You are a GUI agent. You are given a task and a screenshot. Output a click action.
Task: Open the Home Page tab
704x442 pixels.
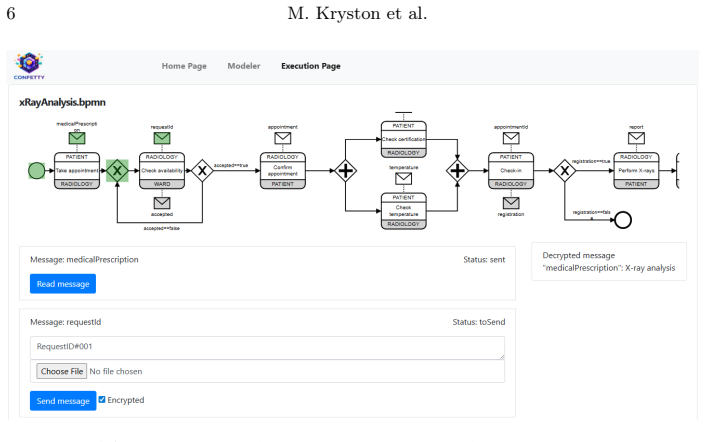(184, 66)
